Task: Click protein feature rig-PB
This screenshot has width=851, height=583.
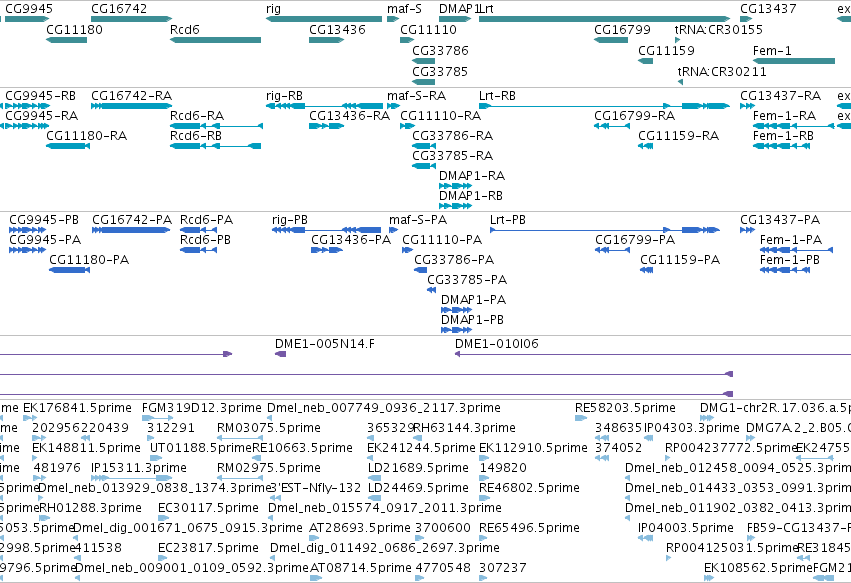Action: (x=326, y=230)
